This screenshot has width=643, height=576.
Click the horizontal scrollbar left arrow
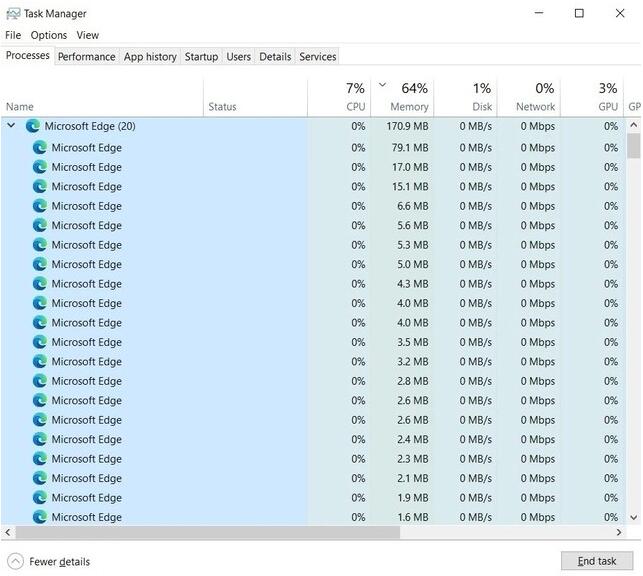(x=8, y=532)
